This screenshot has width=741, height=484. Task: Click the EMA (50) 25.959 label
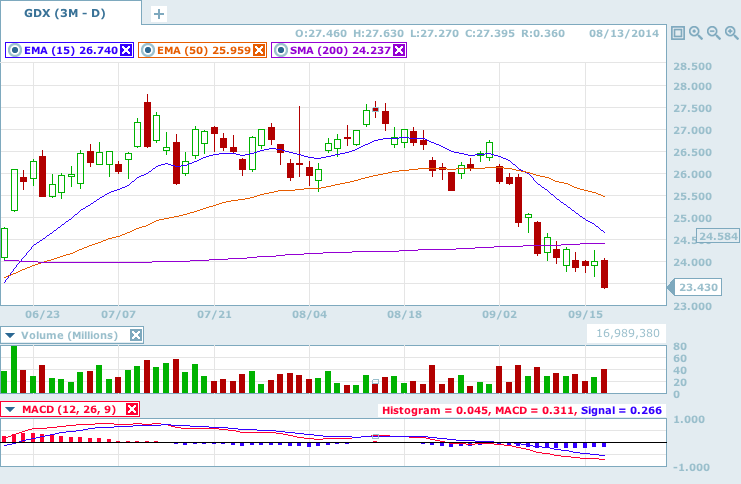204,51
